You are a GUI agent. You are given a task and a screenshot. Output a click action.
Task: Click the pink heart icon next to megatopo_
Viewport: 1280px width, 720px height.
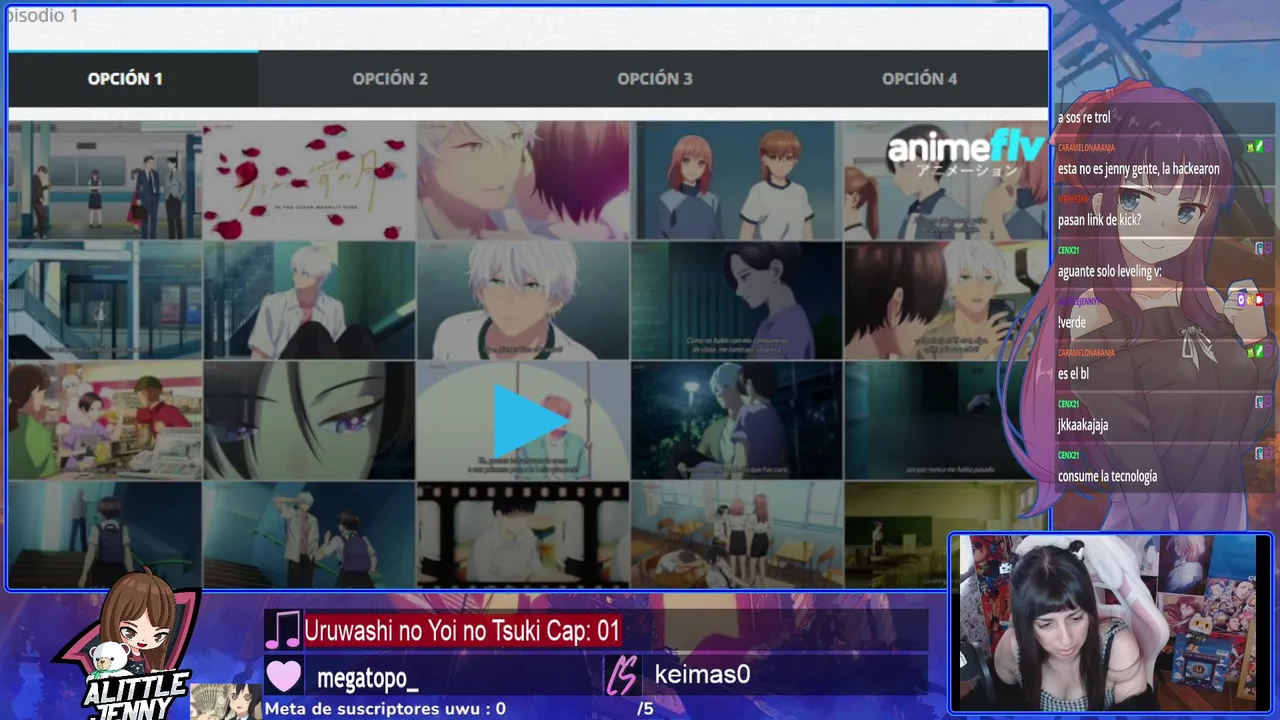[x=284, y=676]
